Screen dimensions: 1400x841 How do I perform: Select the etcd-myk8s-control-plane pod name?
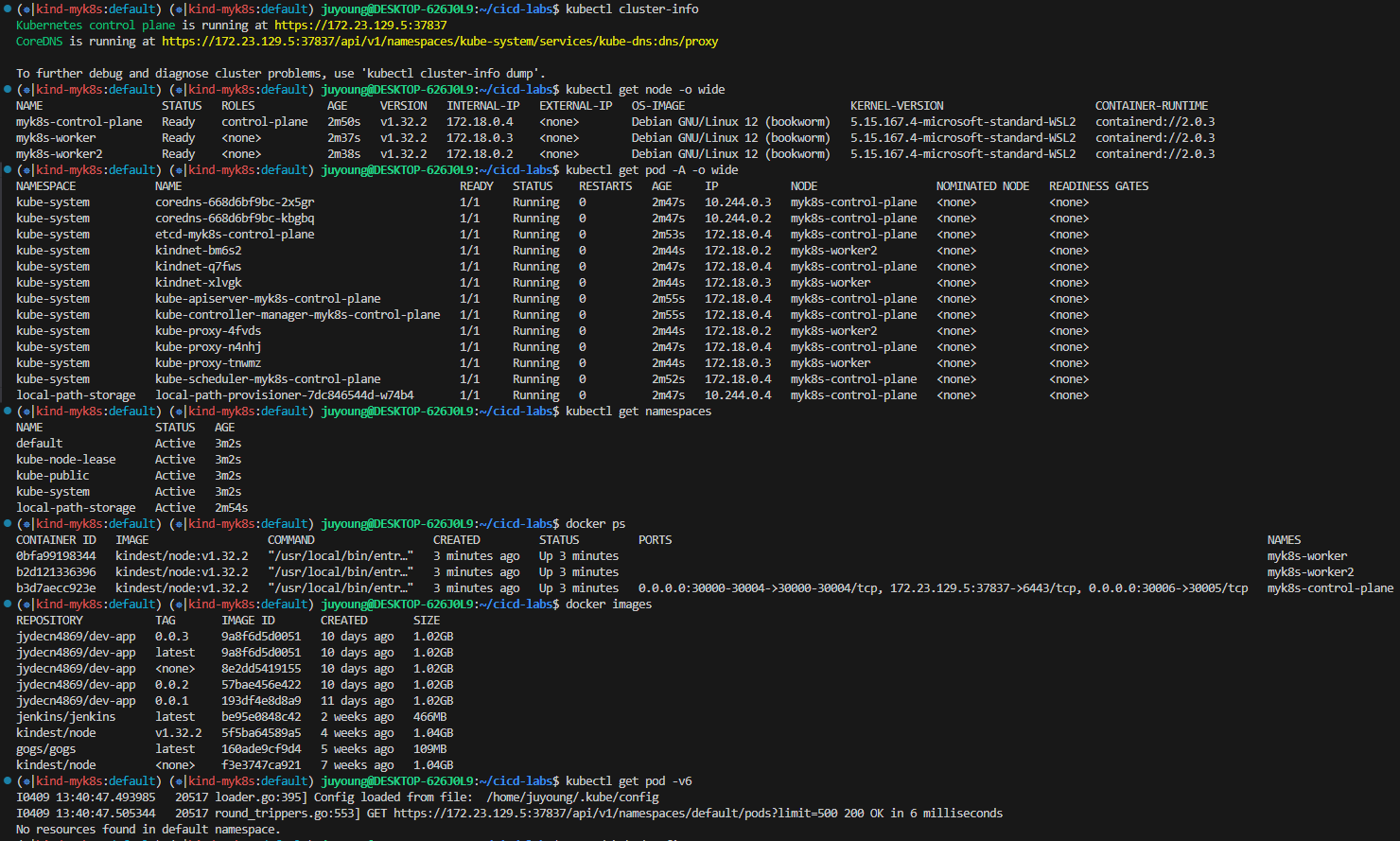(235, 235)
